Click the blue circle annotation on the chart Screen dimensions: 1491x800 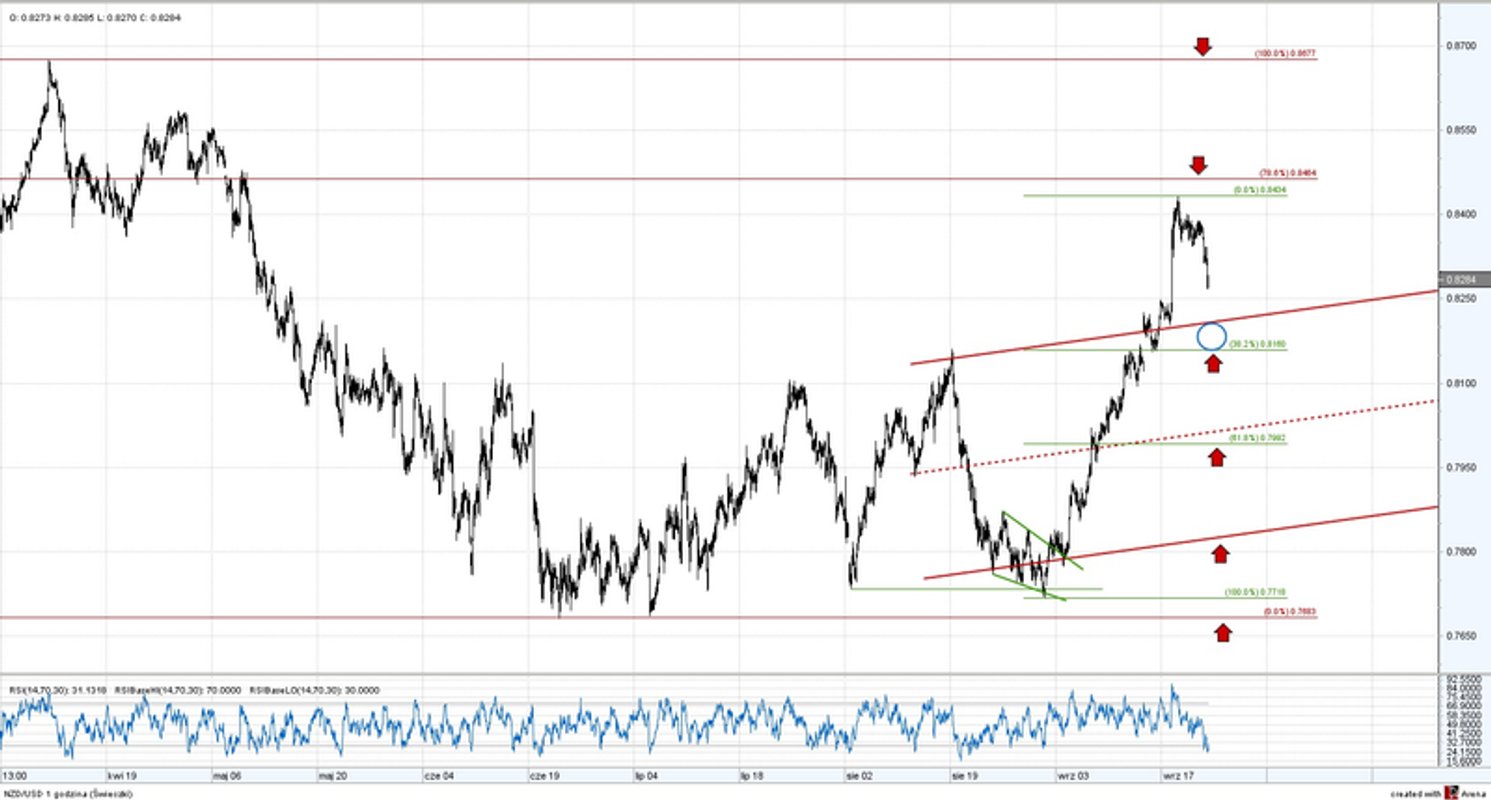coord(1211,338)
